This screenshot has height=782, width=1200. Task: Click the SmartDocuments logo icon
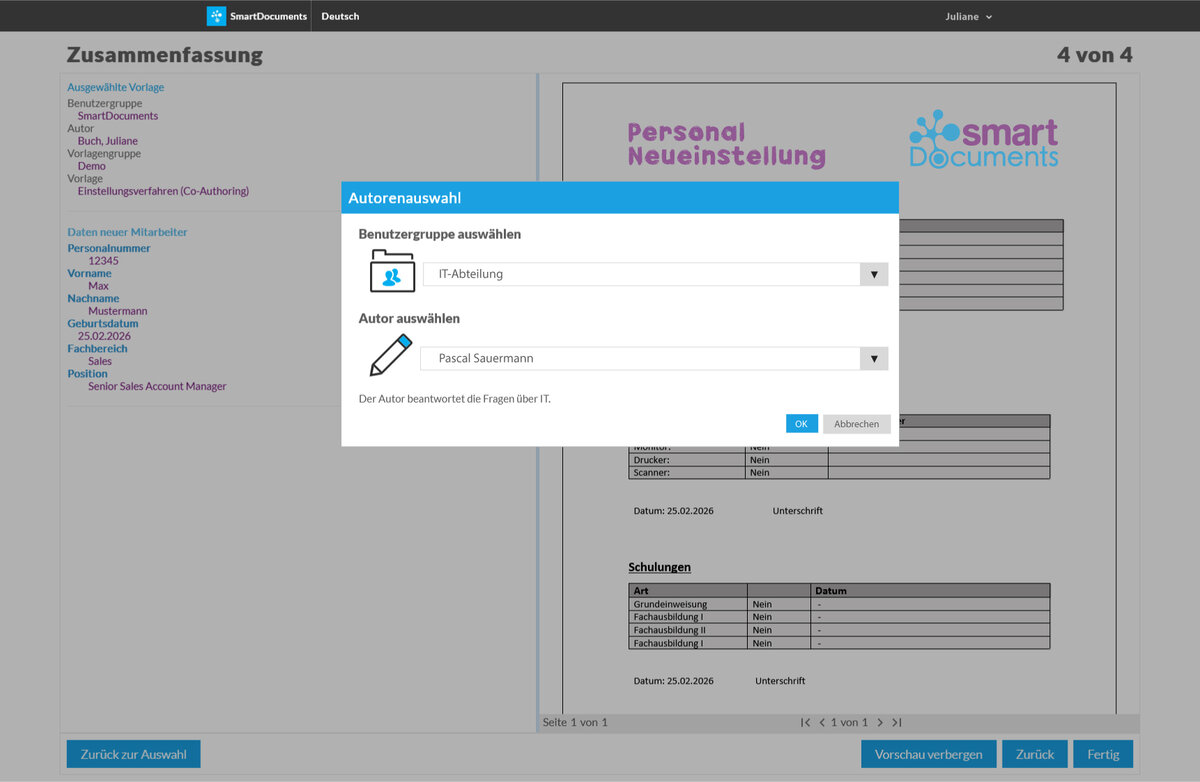(x=216, y=16)
